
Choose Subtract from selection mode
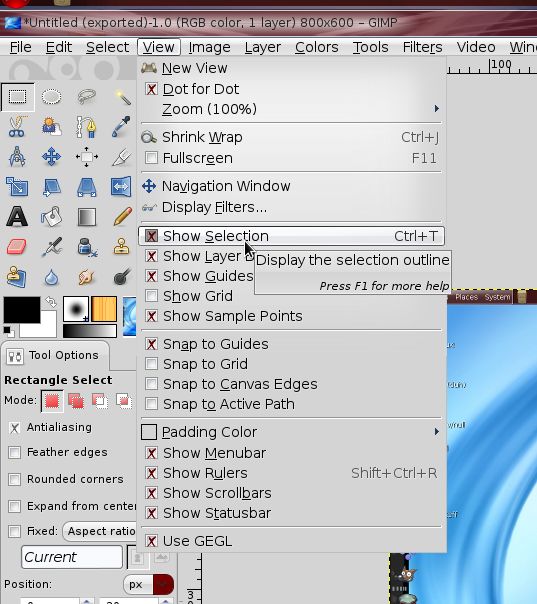click(x=100, y=401)
